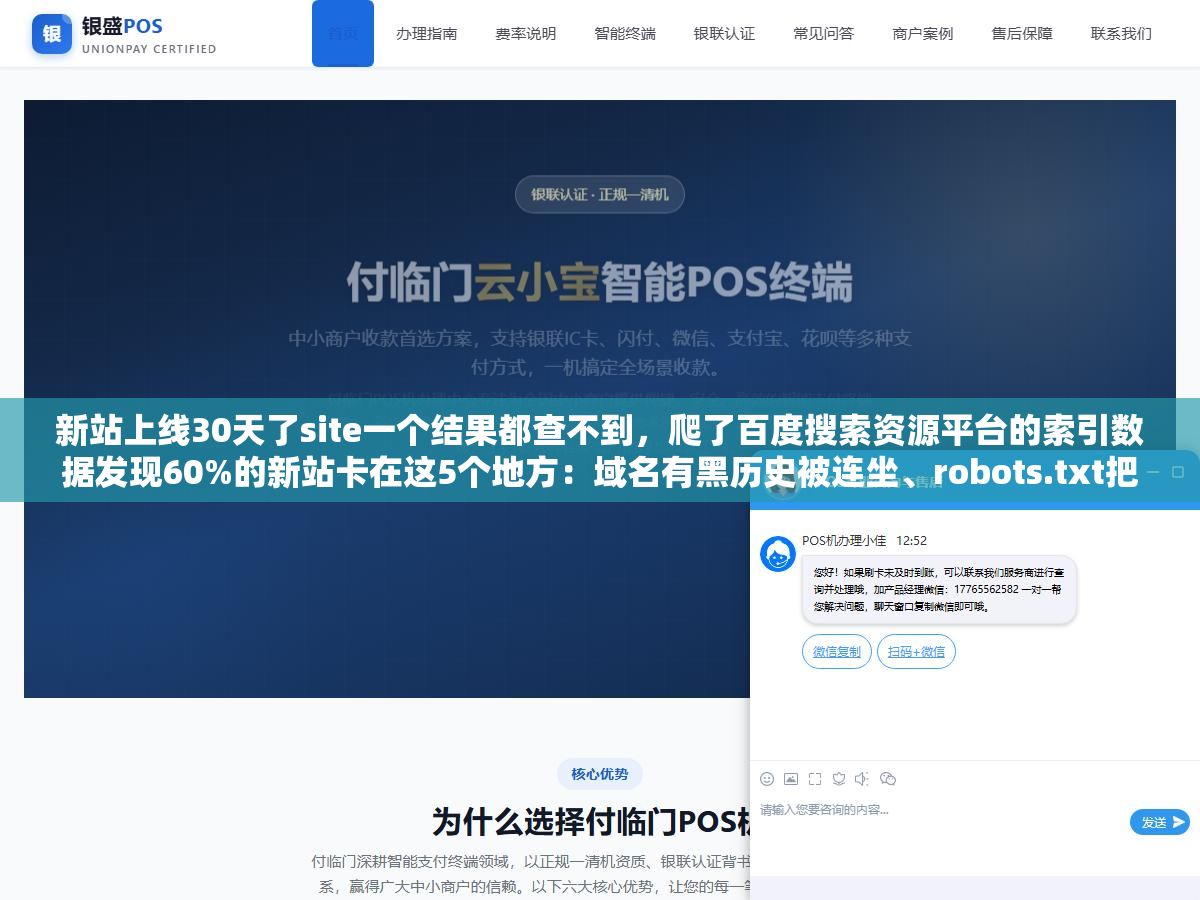Select the screenshot capture icon in chat

click(815, 779)
